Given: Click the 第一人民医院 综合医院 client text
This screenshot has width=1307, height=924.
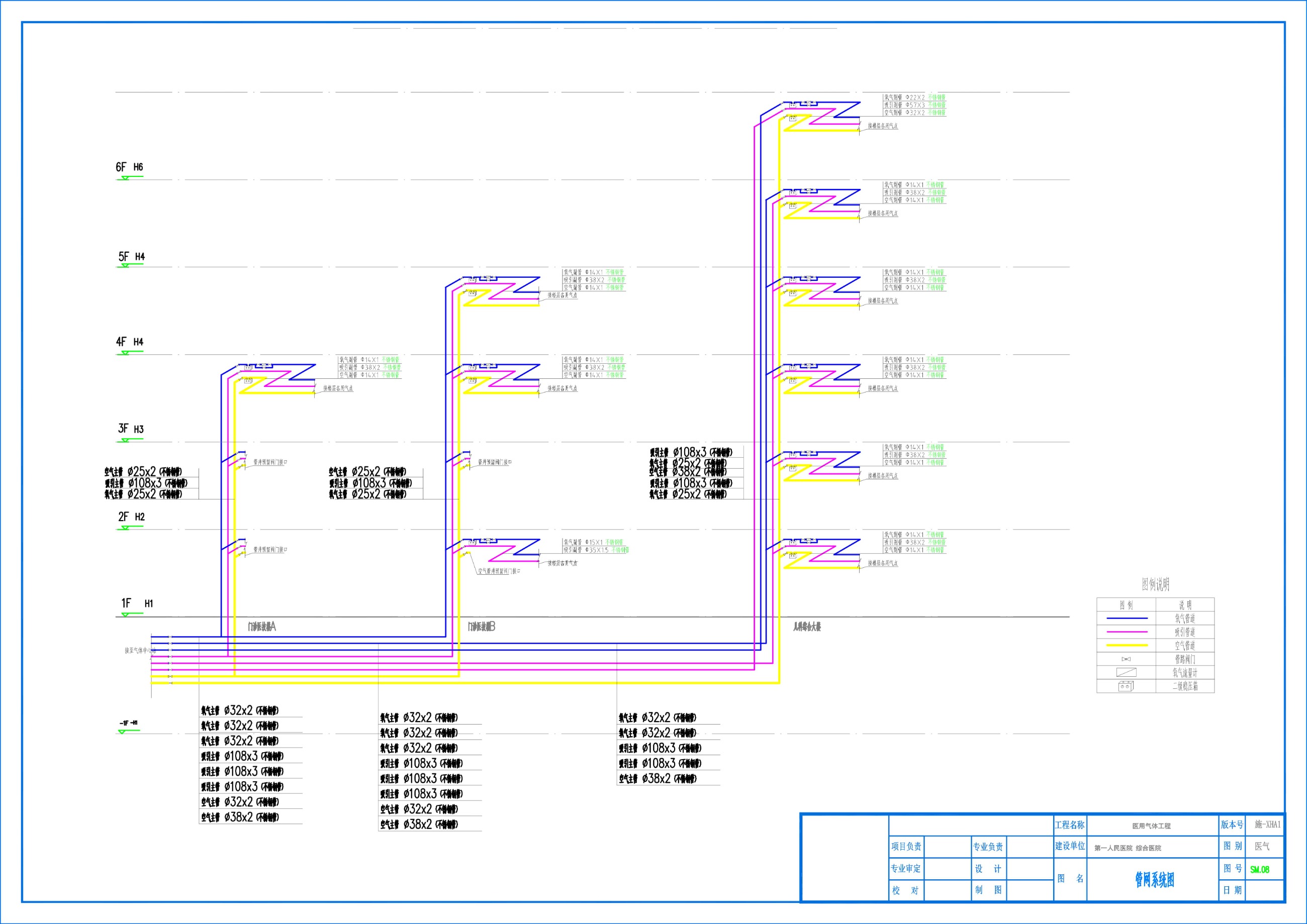Looking at the screenshot, I should pyautogui.click(x=1127, y=848).
